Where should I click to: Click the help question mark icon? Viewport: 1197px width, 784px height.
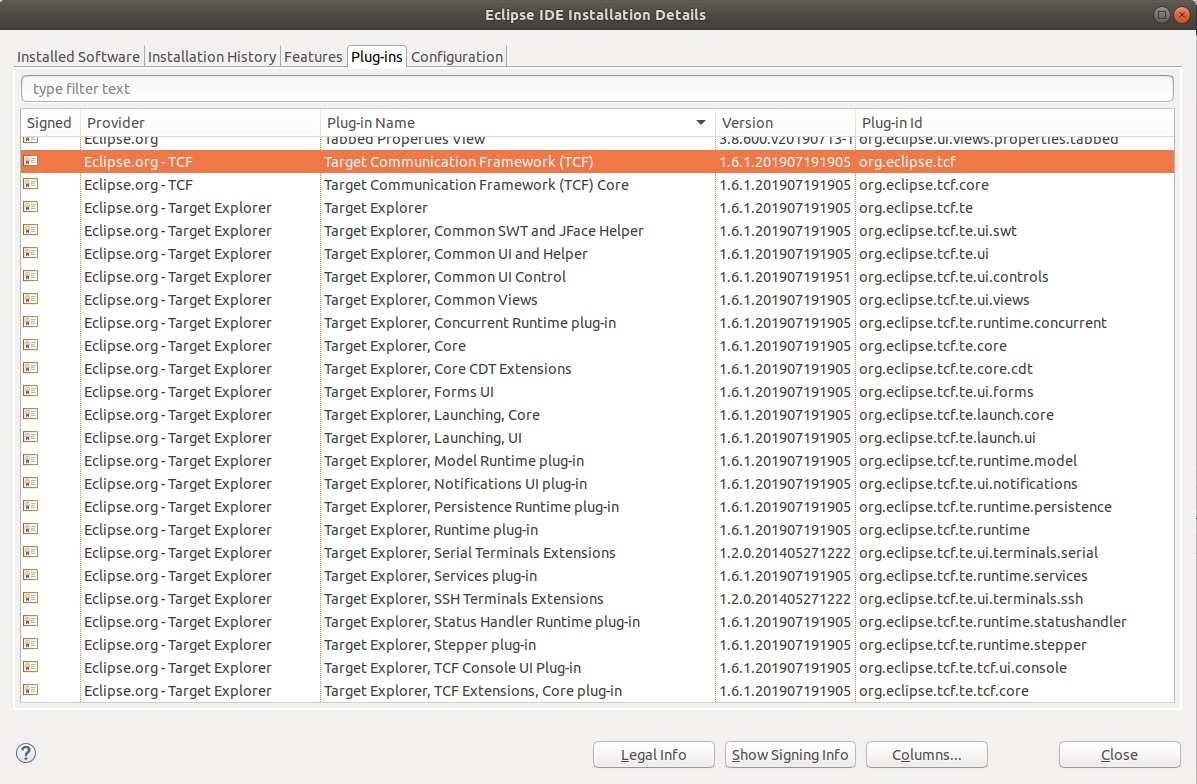point(26,753)
